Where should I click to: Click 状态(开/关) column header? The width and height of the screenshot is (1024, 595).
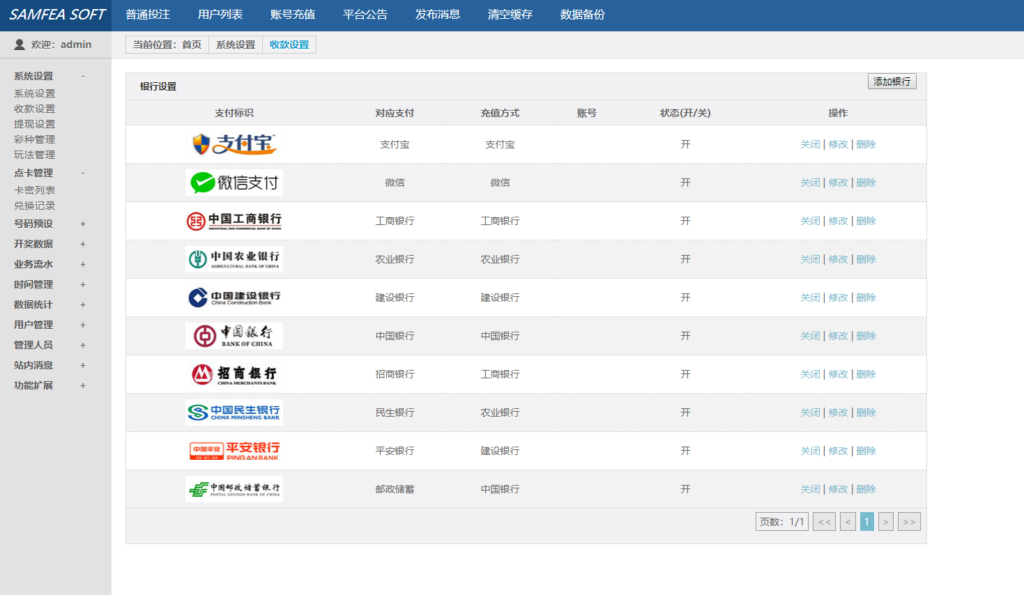[x=685, y=113]
